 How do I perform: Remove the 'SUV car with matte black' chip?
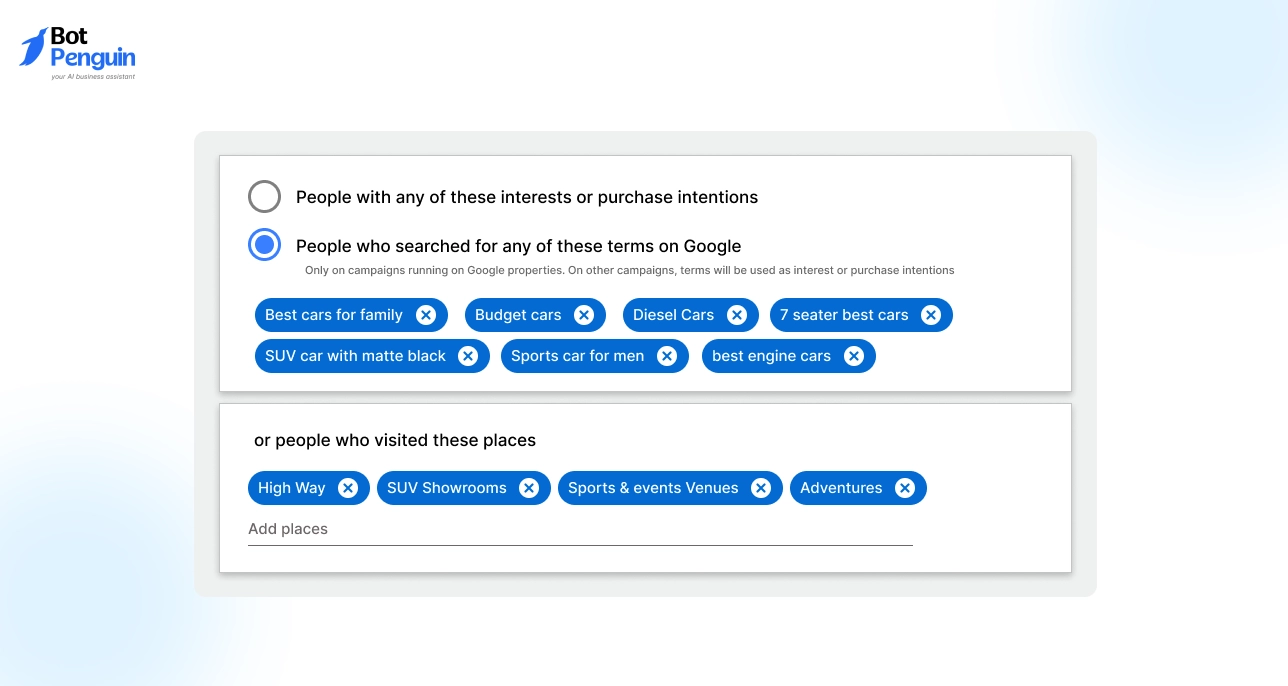pyautogui.click(x=468, y=355)
